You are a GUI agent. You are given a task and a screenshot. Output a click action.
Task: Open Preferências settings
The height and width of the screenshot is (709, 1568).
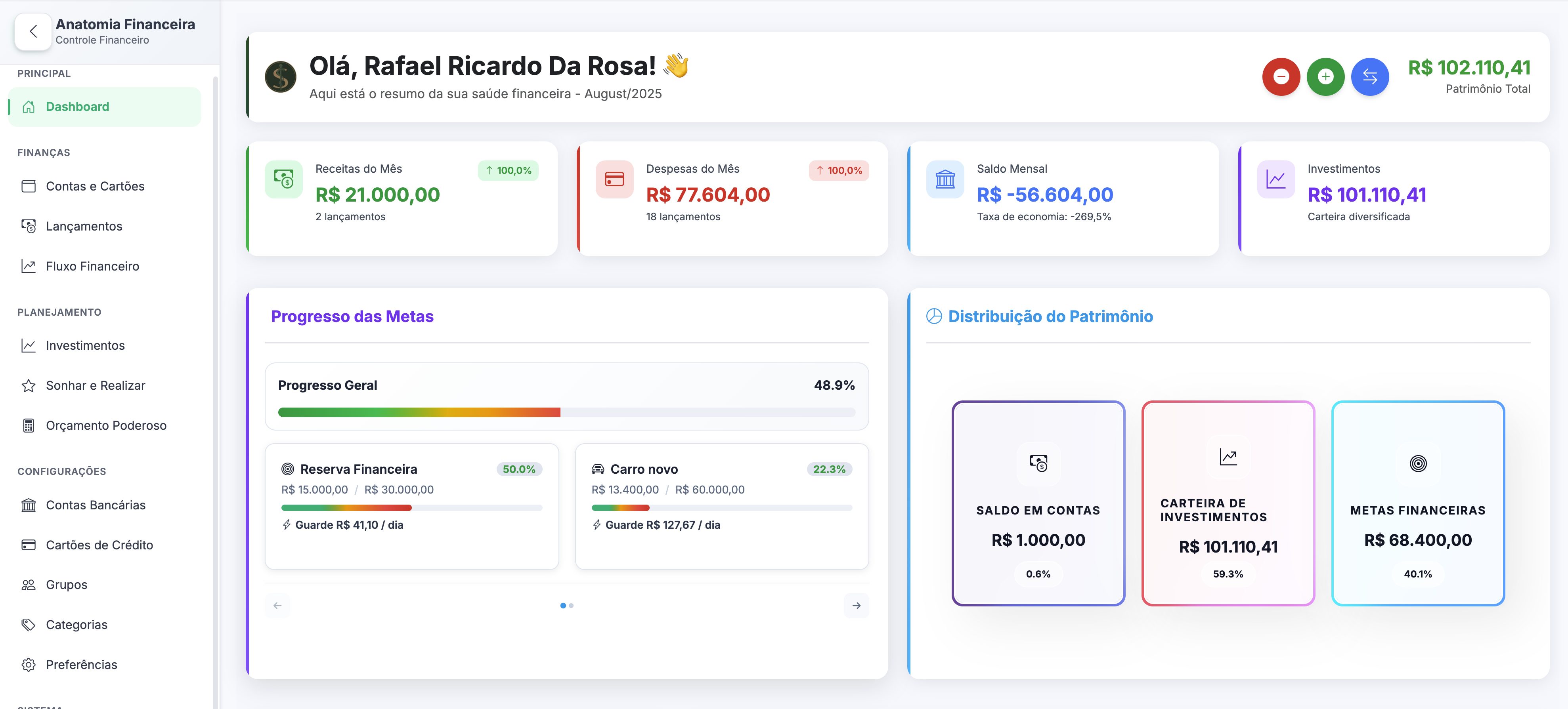pos(82,665)
